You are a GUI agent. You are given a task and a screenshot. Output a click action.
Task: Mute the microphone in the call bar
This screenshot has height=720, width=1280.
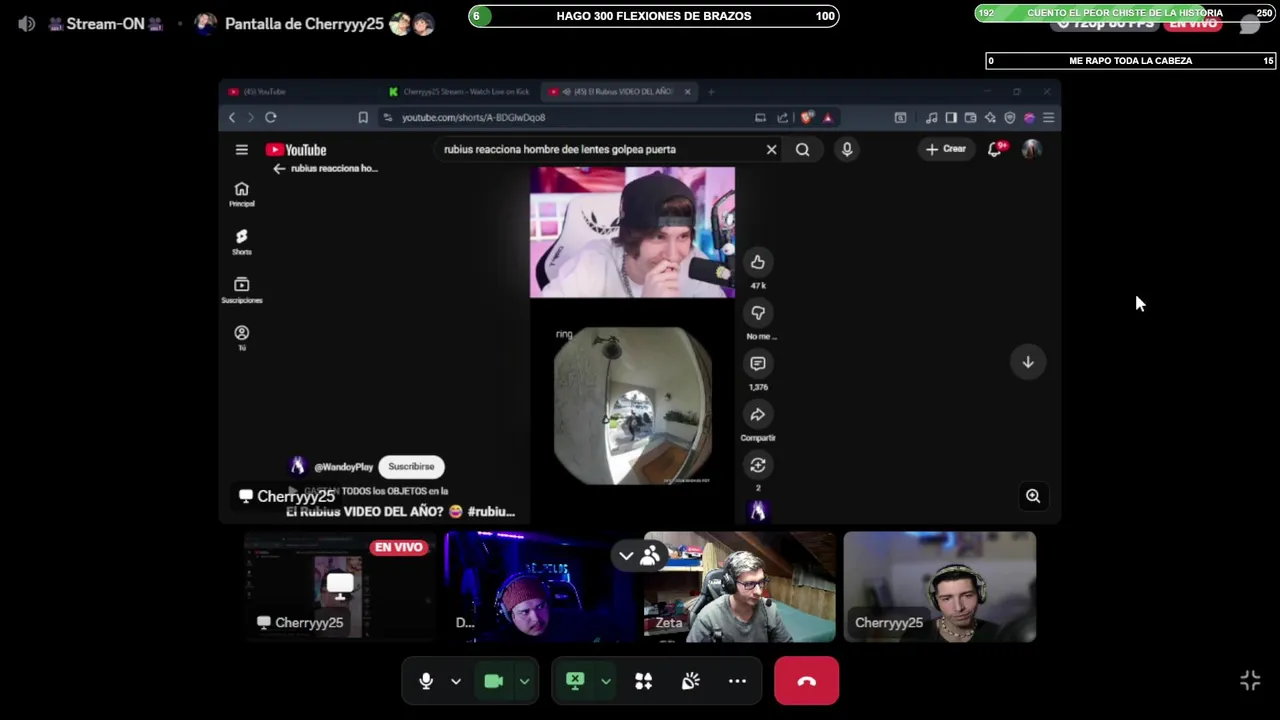(426, 681)
